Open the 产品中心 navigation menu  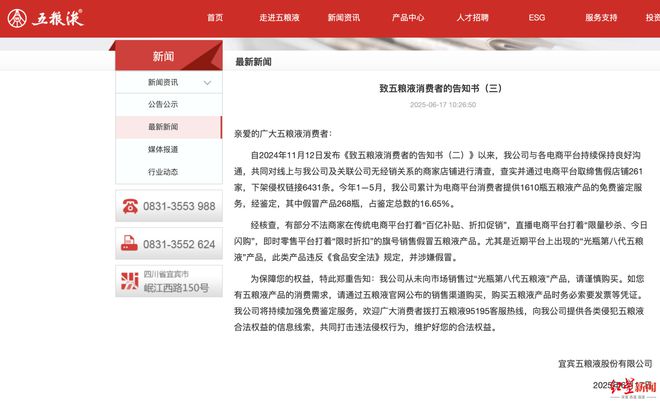click(408, 18)
